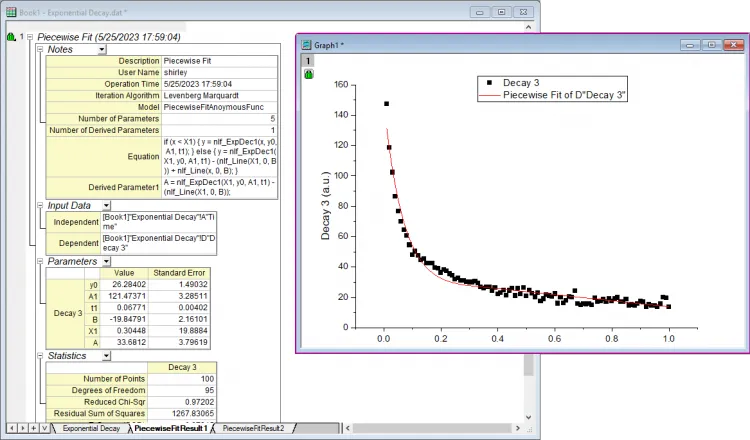
Task: Open the Parameters table dropdown arrow
Action: (105, 261)
